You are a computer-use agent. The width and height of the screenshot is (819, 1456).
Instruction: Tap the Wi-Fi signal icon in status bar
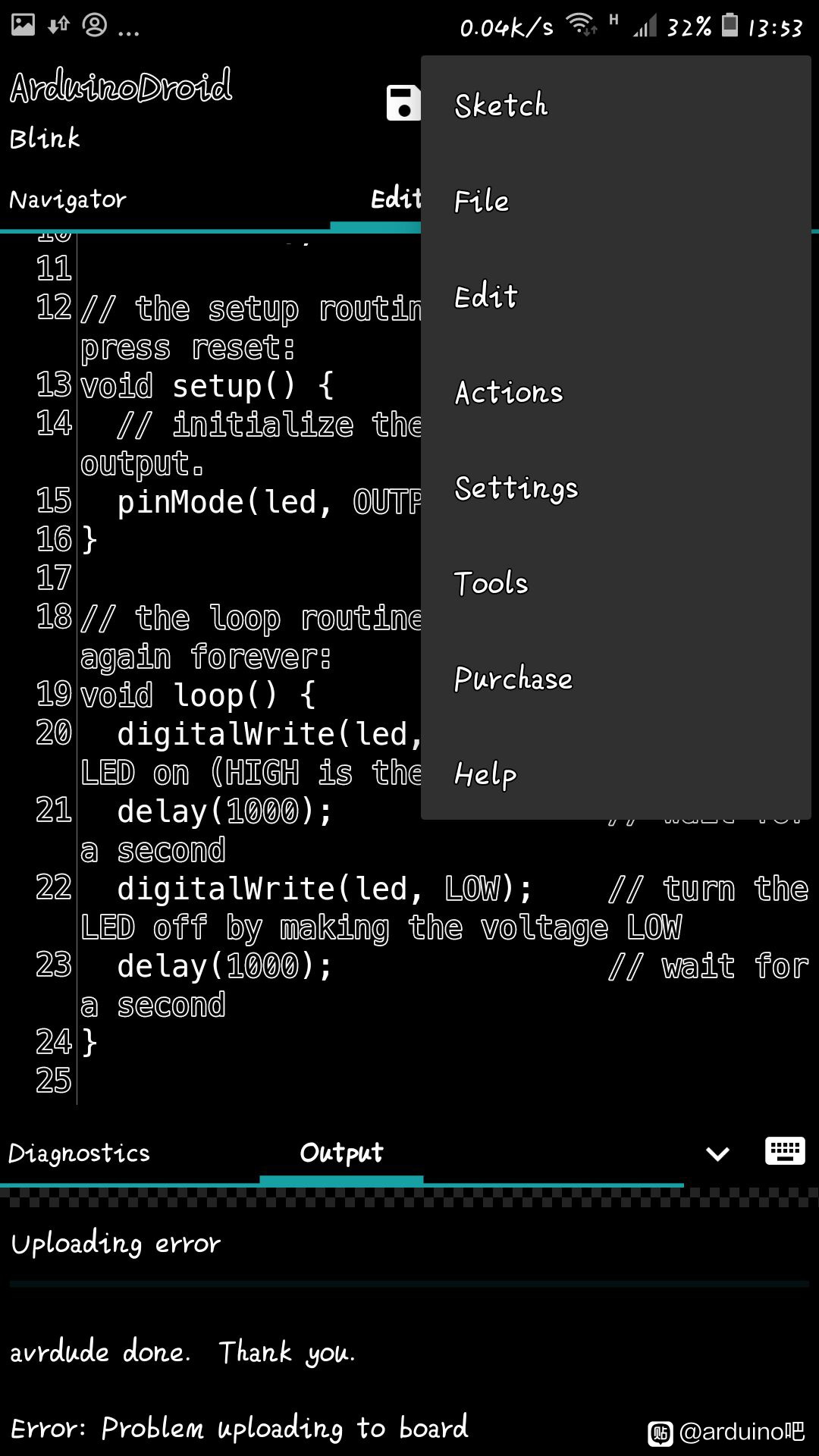(582, 25)
